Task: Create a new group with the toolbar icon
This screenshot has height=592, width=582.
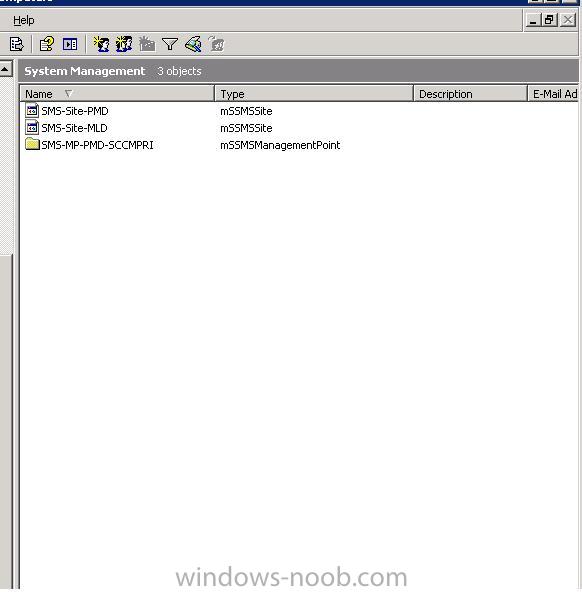Action: point(124,44)
